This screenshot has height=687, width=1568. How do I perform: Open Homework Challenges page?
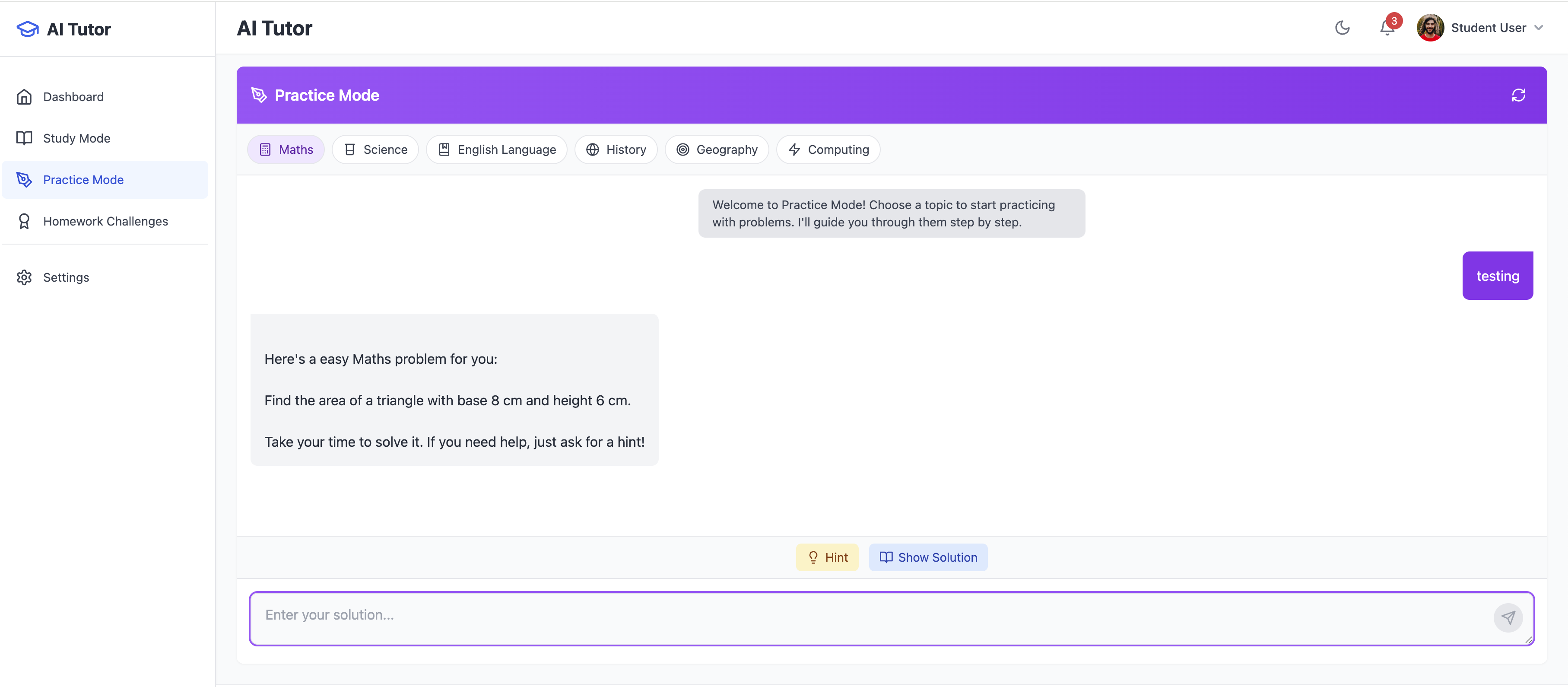point(105,221)
